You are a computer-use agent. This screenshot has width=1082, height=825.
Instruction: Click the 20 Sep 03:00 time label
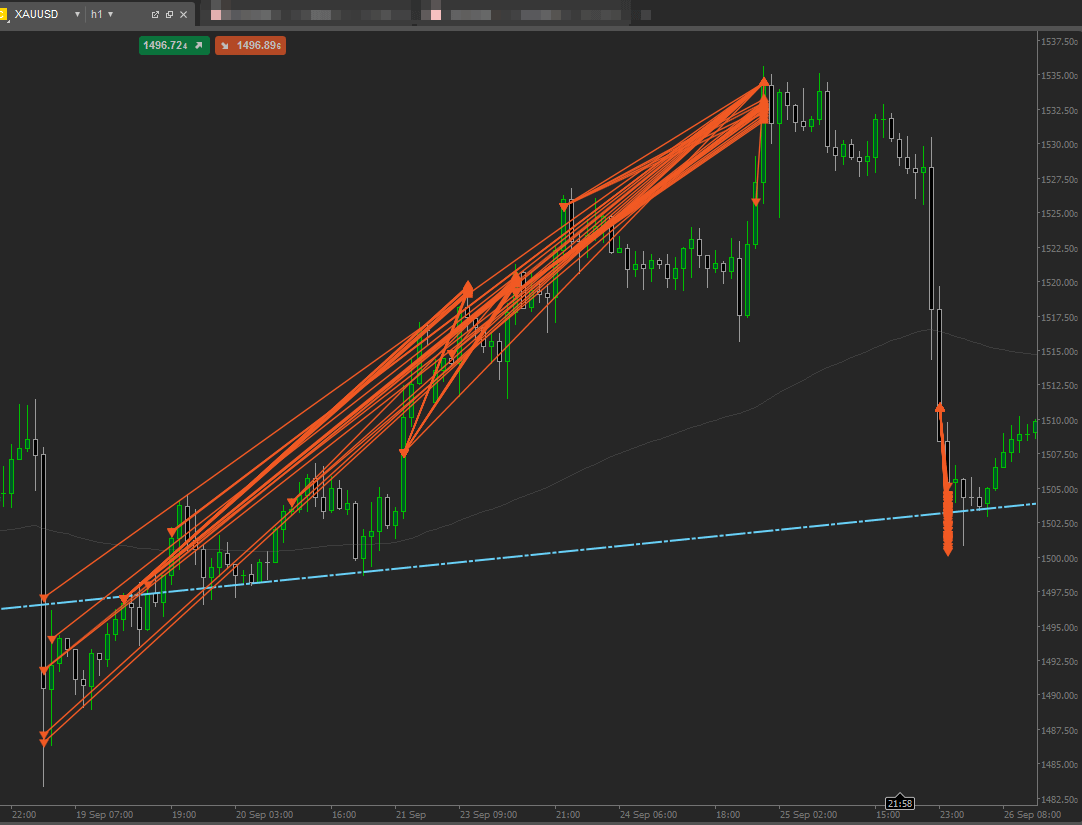264,815
